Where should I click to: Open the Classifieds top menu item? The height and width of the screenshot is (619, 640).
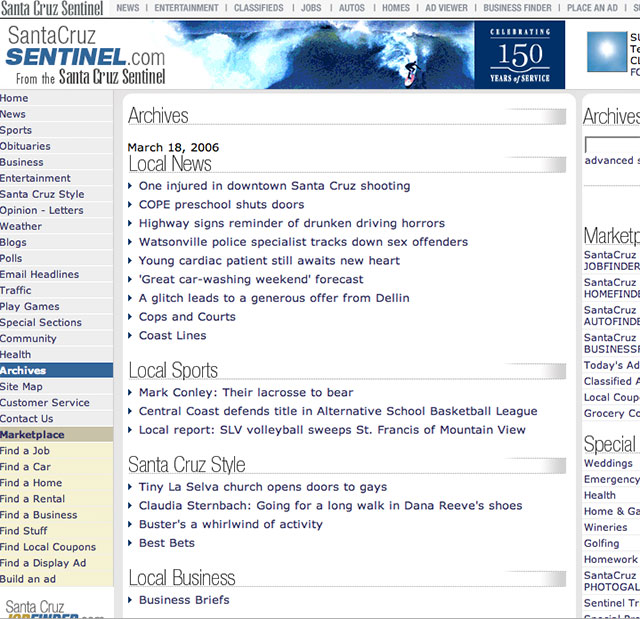pyautogui.click(x=259, y=8)
